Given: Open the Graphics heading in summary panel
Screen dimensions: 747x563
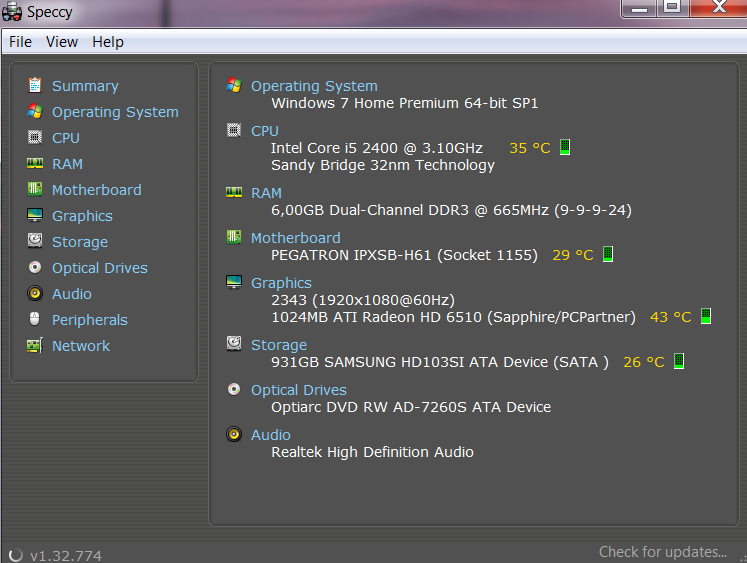Looking at the screenshot, I should pos(281,283).
